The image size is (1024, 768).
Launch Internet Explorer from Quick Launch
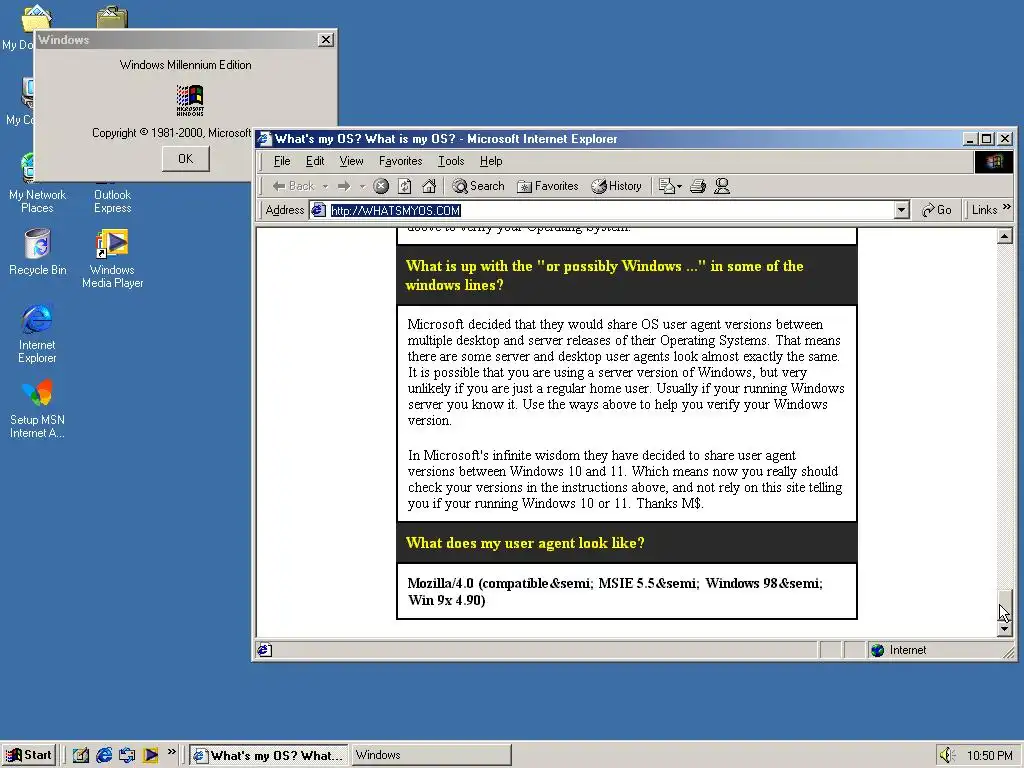click(x=104, y=756)
